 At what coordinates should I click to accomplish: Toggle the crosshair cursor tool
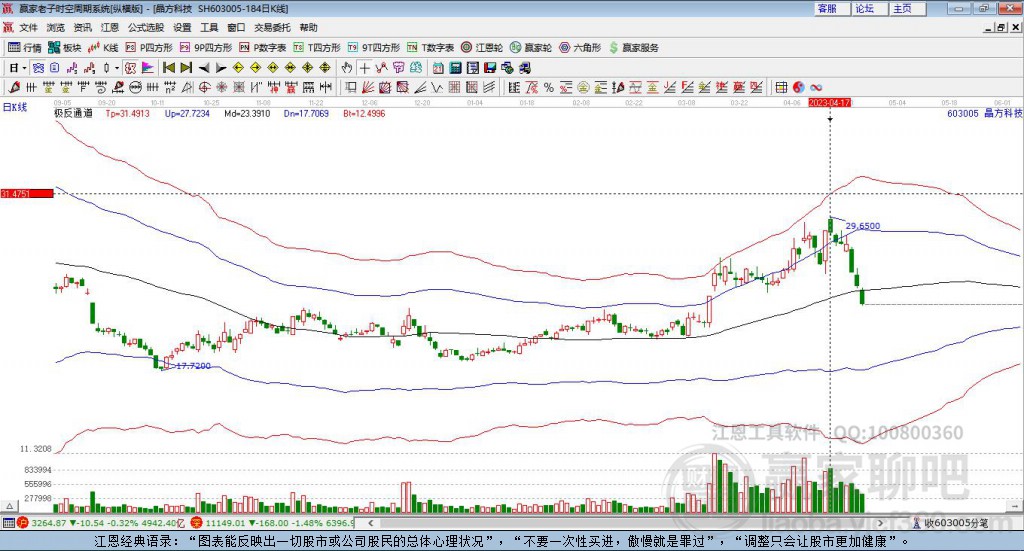(364, 68)
